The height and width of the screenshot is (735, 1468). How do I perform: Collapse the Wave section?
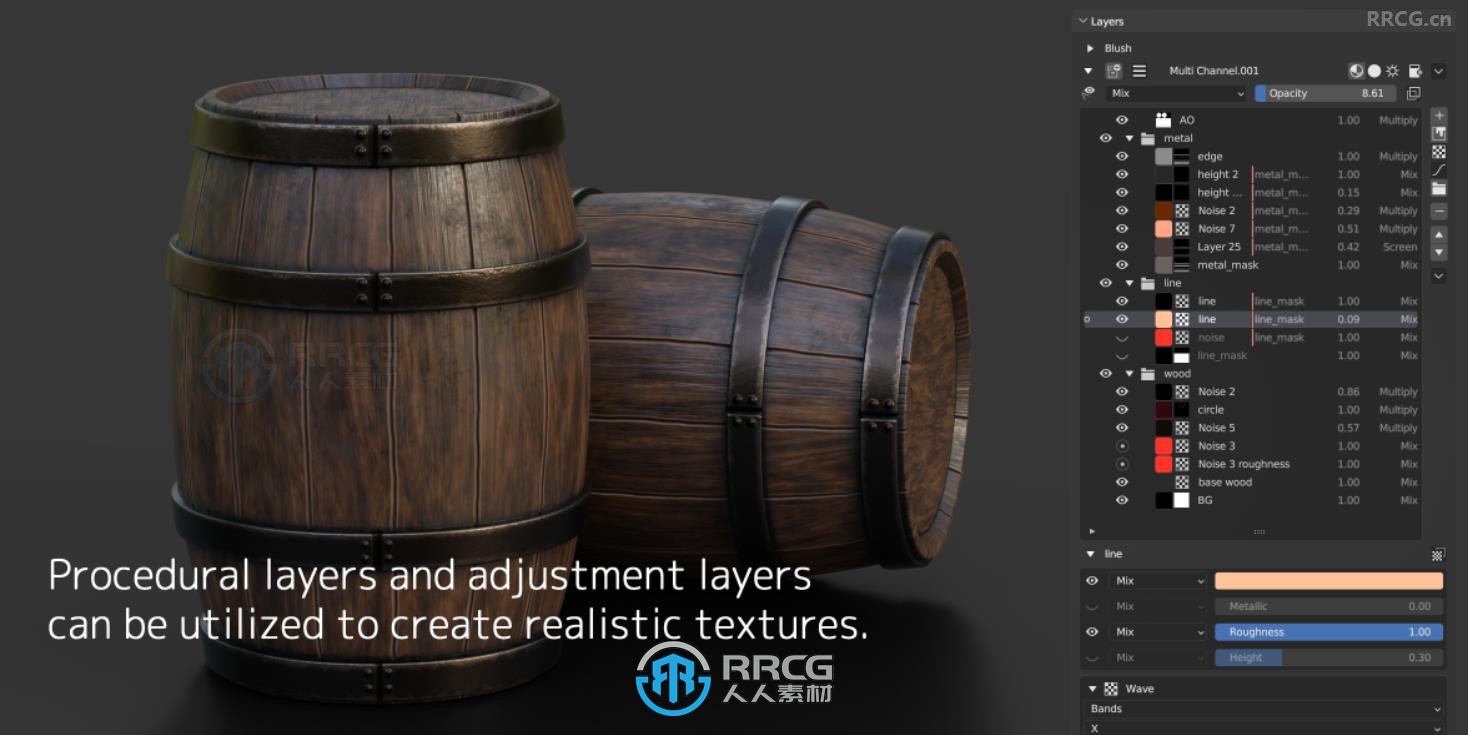[x=1092, y=689]
